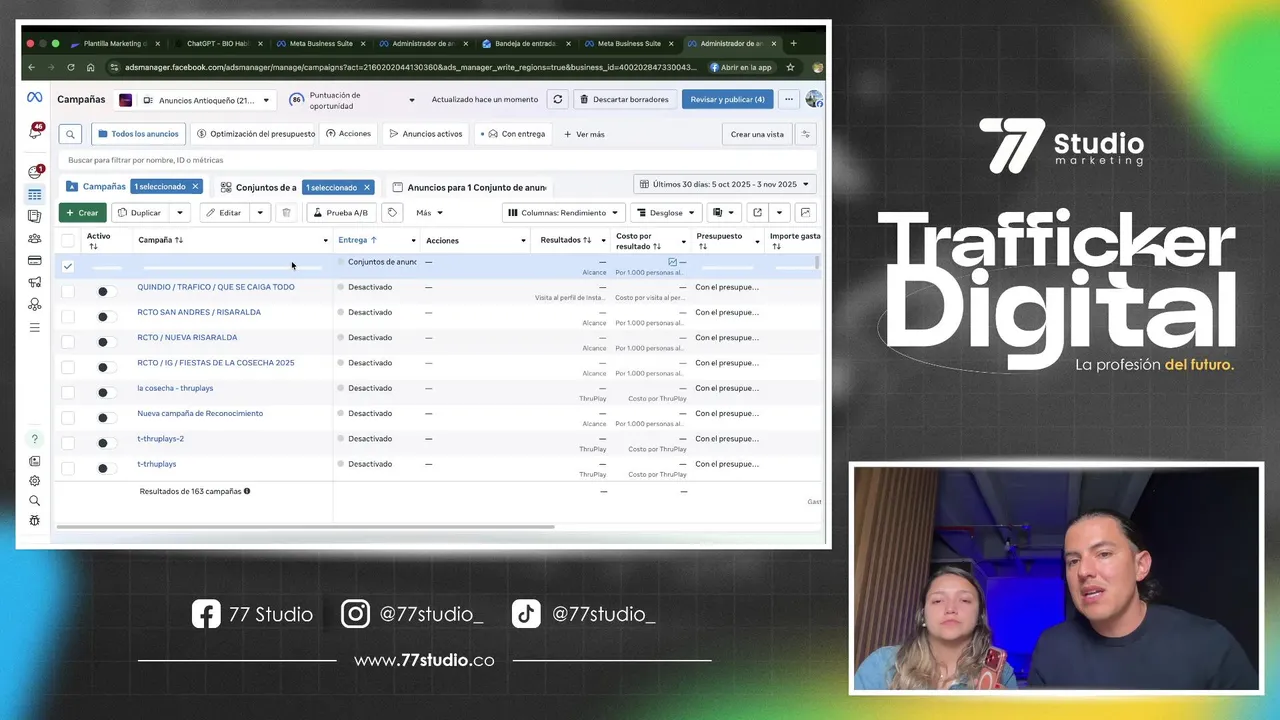Toggle the select-all checkbox in table header
This screenshot has height=720, width=1280.
coord(68,240)
